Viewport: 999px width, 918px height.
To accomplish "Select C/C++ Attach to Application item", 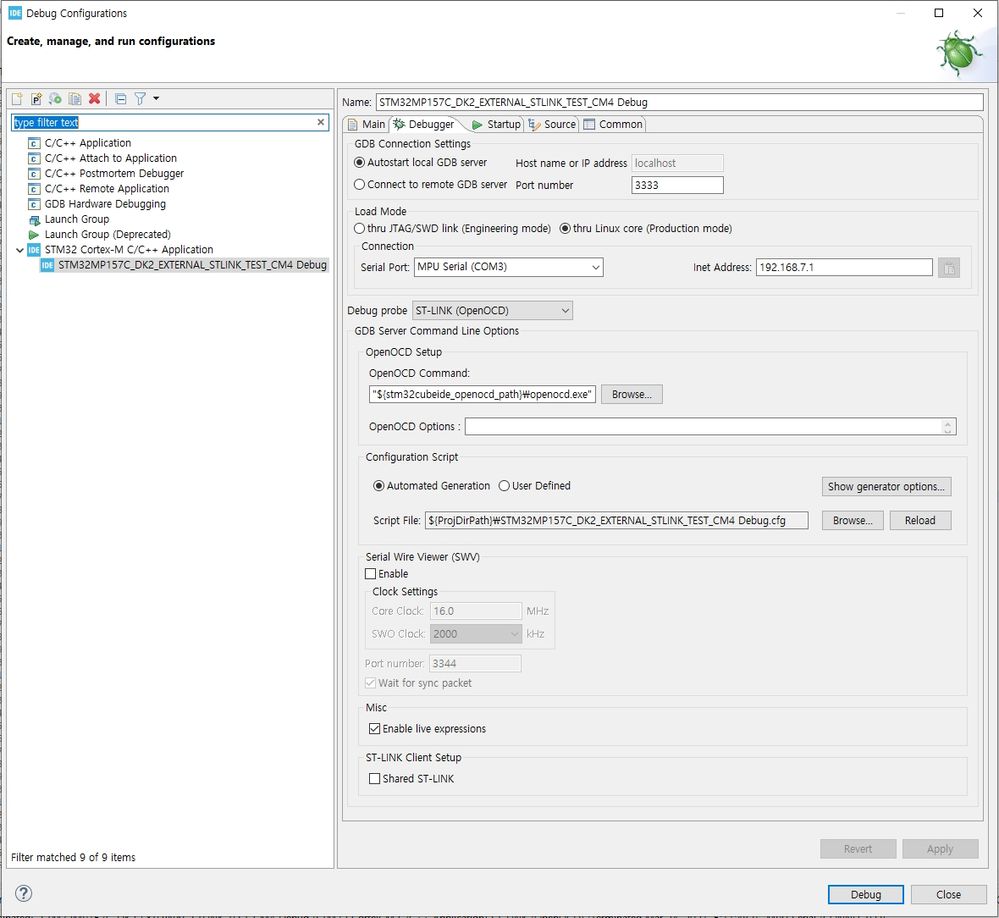I will point(110,158).
